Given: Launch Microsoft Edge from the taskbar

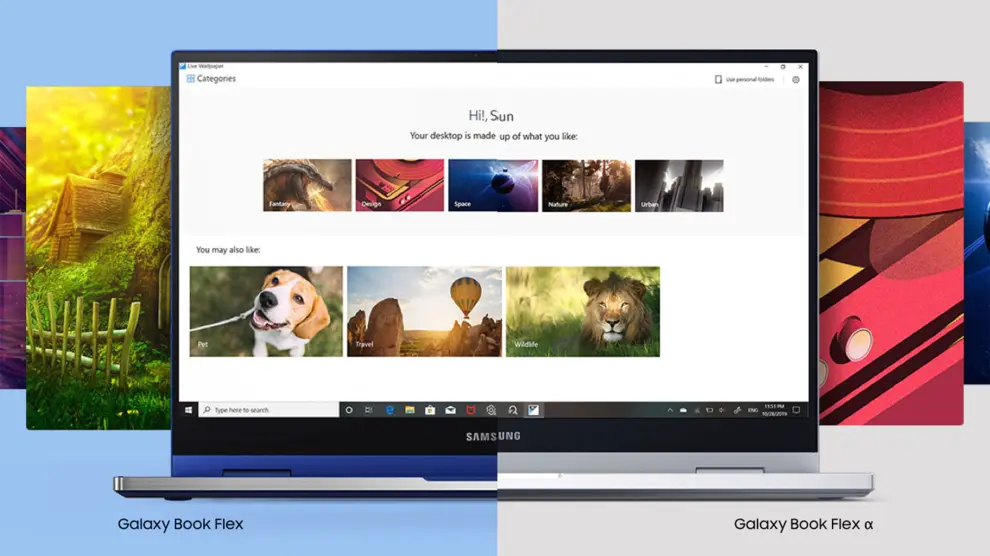Looking at the screenshot, I should pos(390,410).
